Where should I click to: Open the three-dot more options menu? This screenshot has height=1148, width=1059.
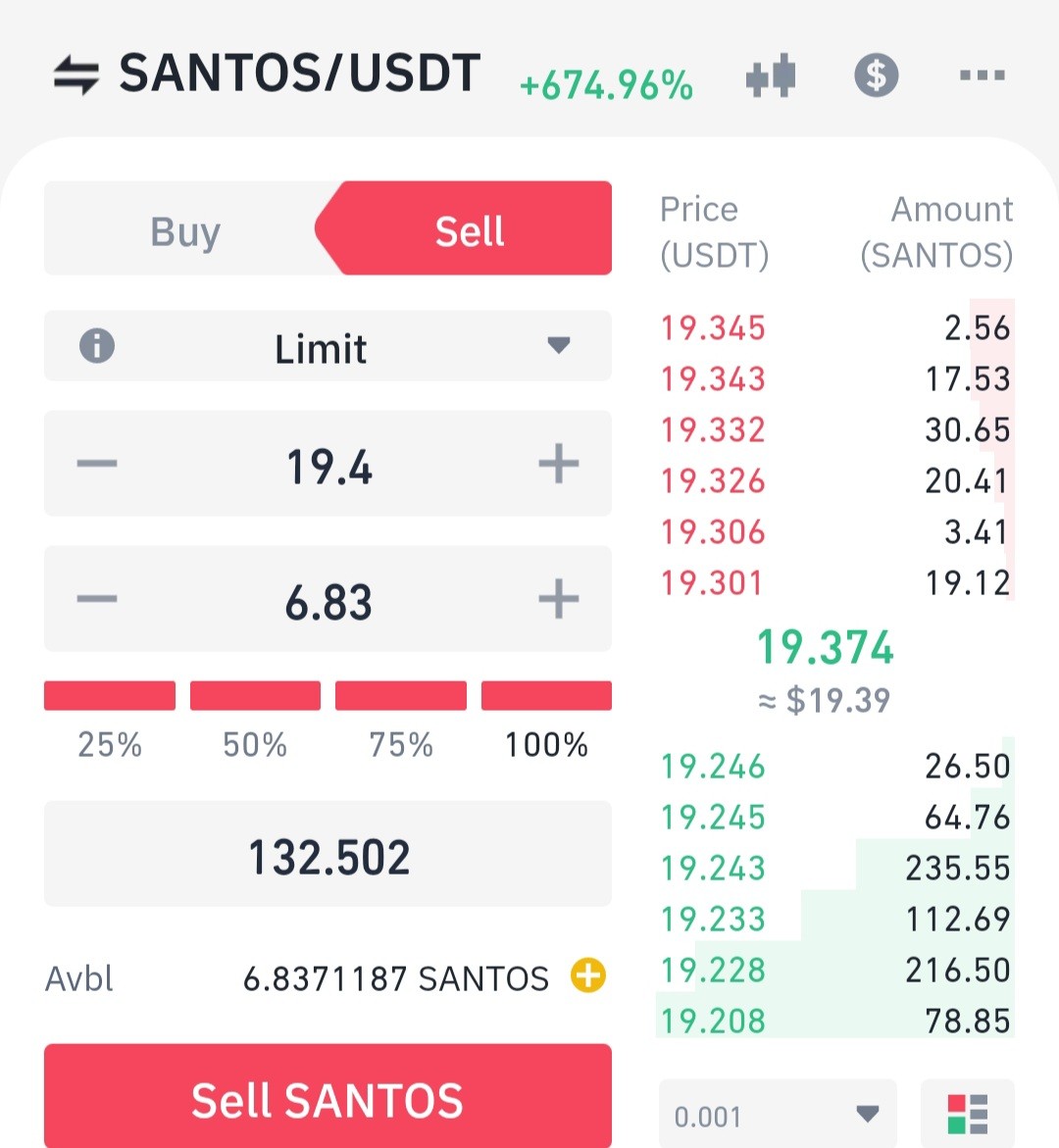[983, 75]
